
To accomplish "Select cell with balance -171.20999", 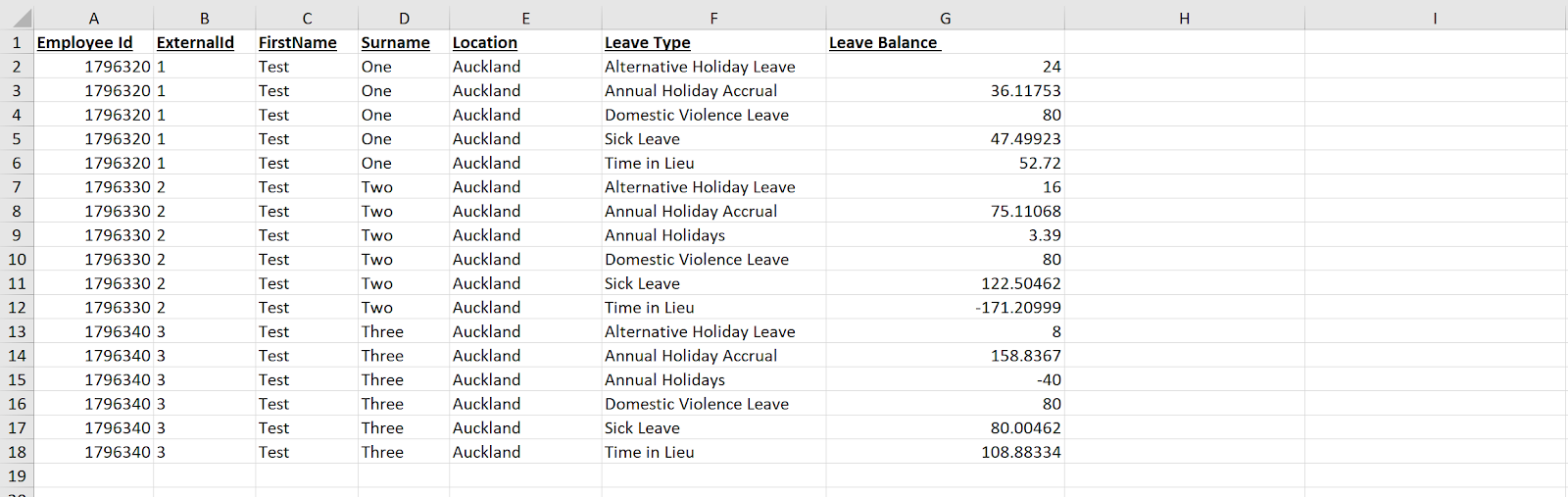I will tap(945, 308).
